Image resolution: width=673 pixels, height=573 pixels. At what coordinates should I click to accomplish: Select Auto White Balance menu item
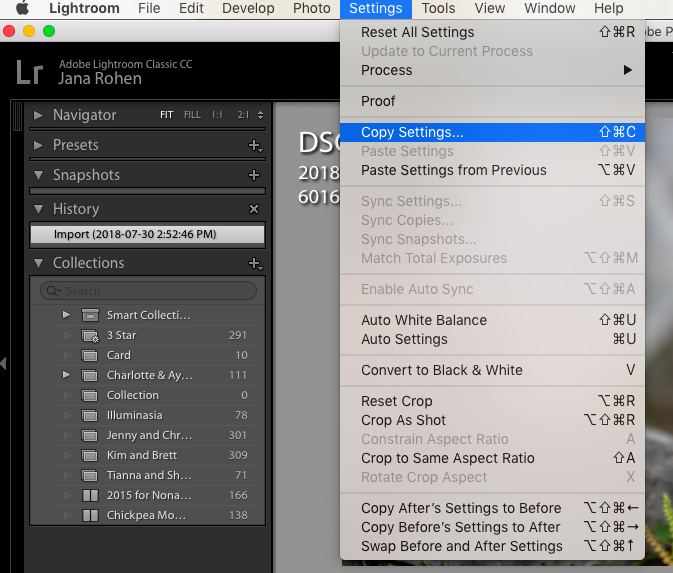point(424,320)
